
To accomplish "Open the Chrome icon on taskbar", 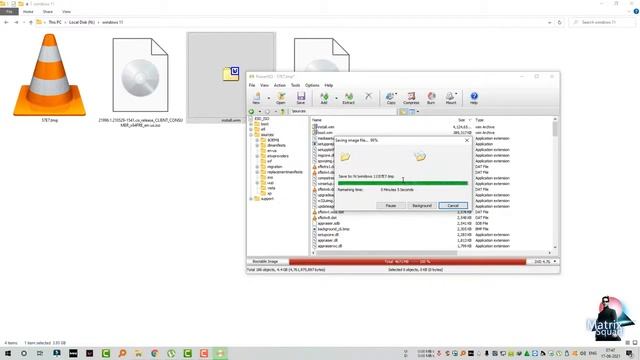I will click(155, 353).
